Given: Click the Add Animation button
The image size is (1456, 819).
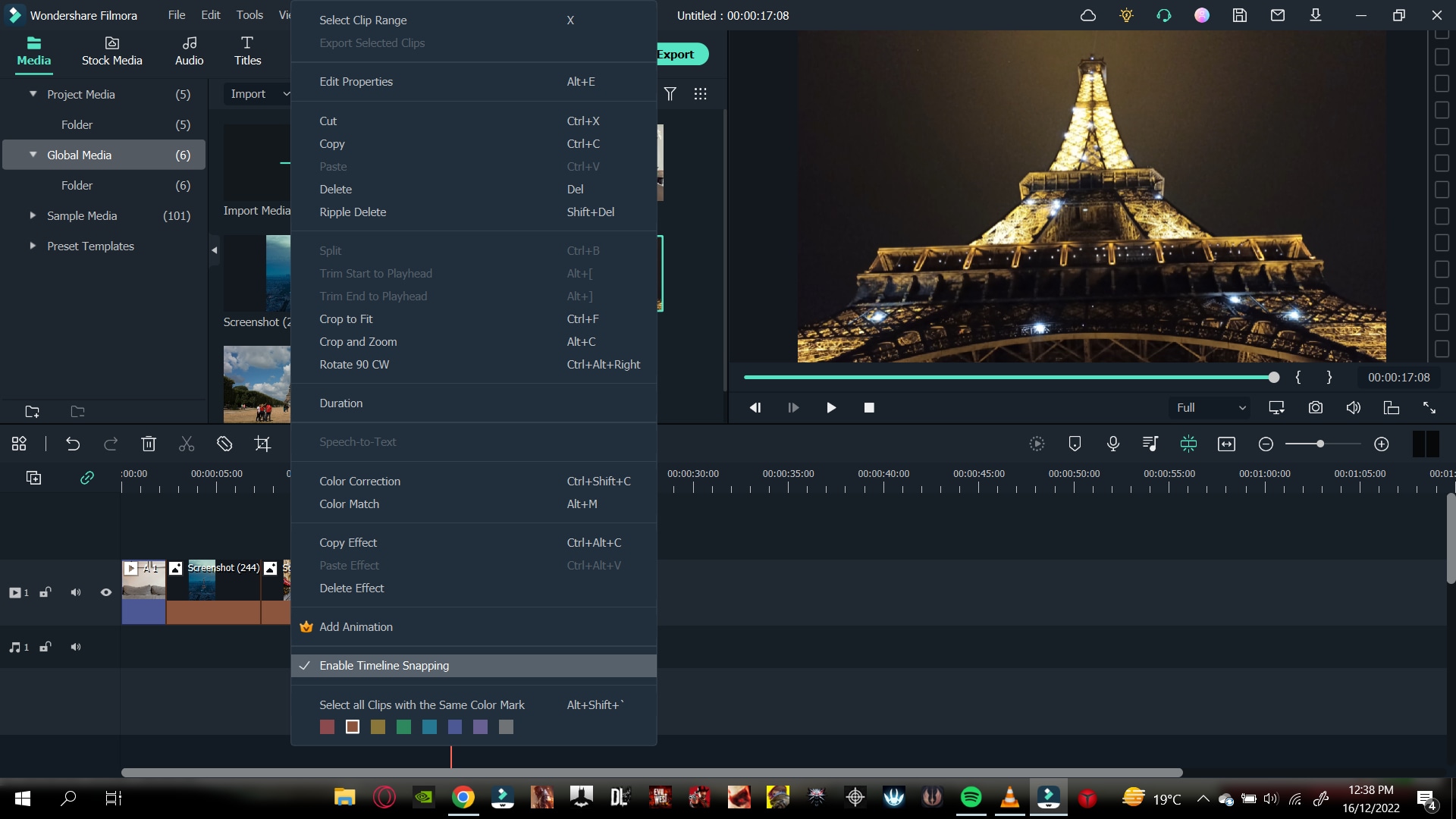Looking at the screenshot, I should point(356,626).
